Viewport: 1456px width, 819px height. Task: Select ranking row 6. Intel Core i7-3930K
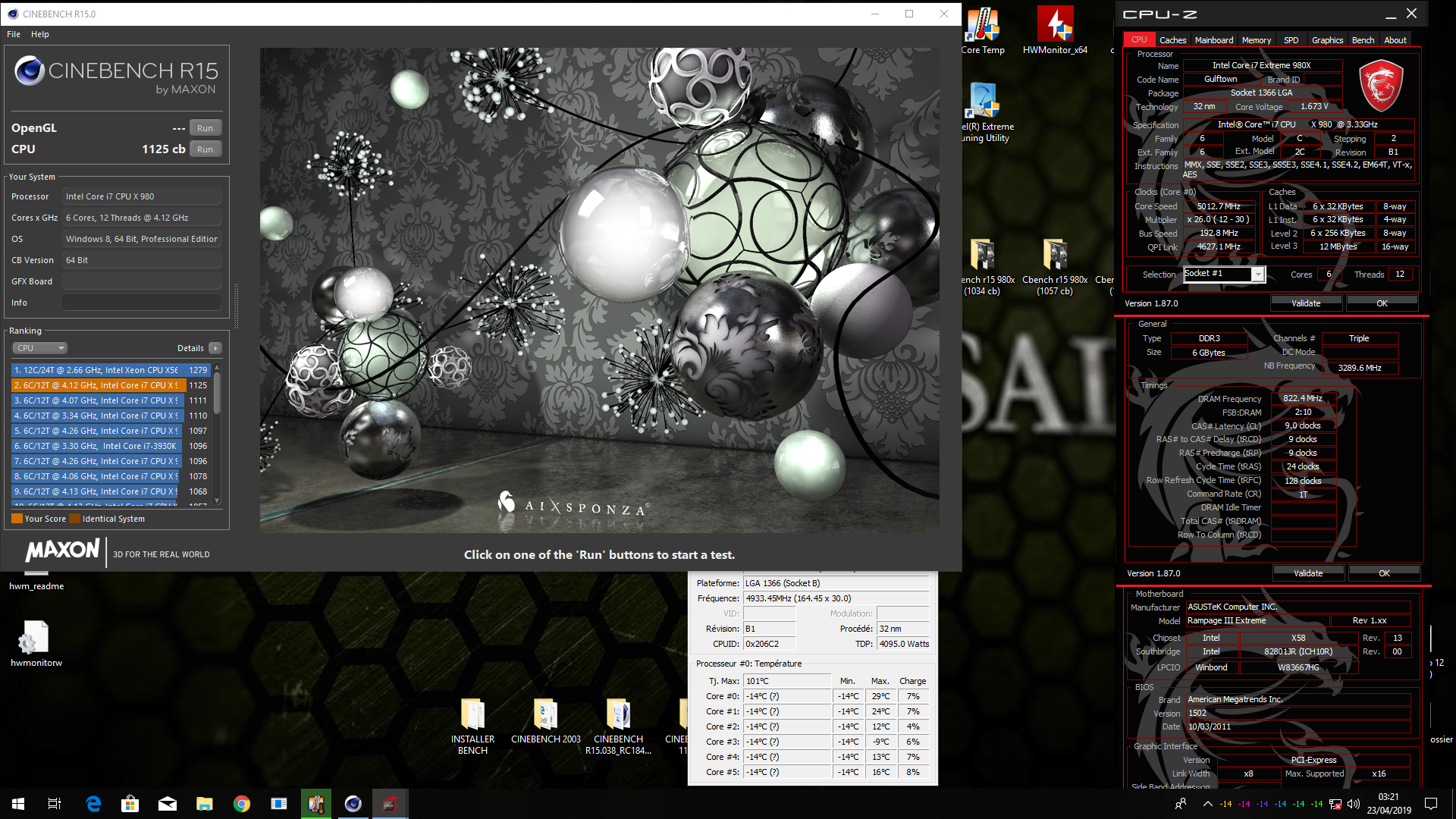[111, 446]
